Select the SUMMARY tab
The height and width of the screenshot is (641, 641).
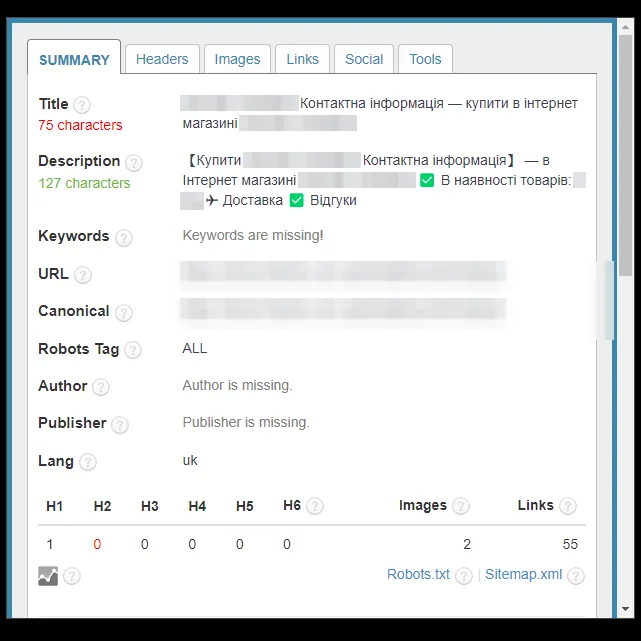coord(74,59)
